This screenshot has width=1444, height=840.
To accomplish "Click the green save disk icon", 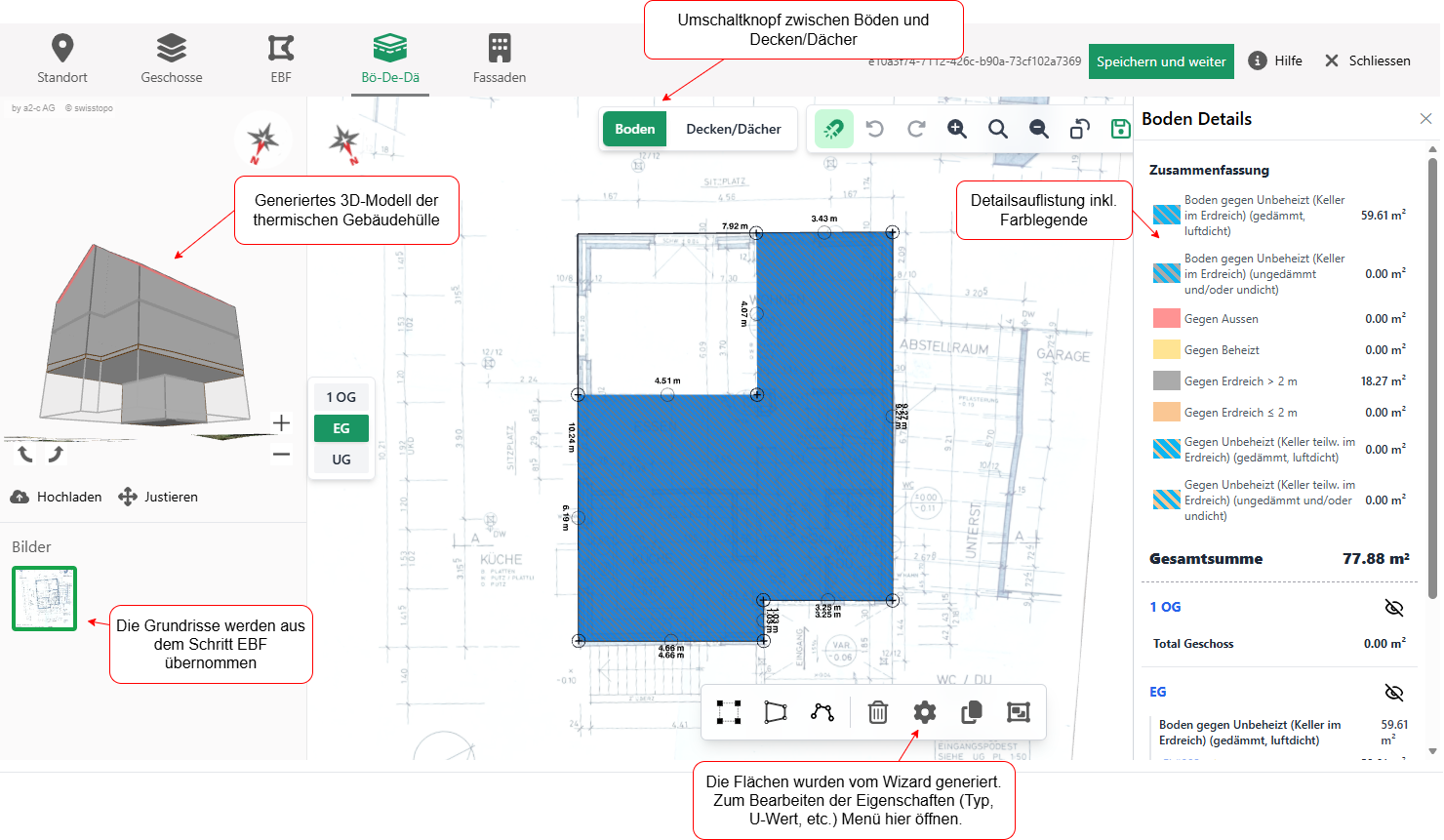I will point(1120,129).
